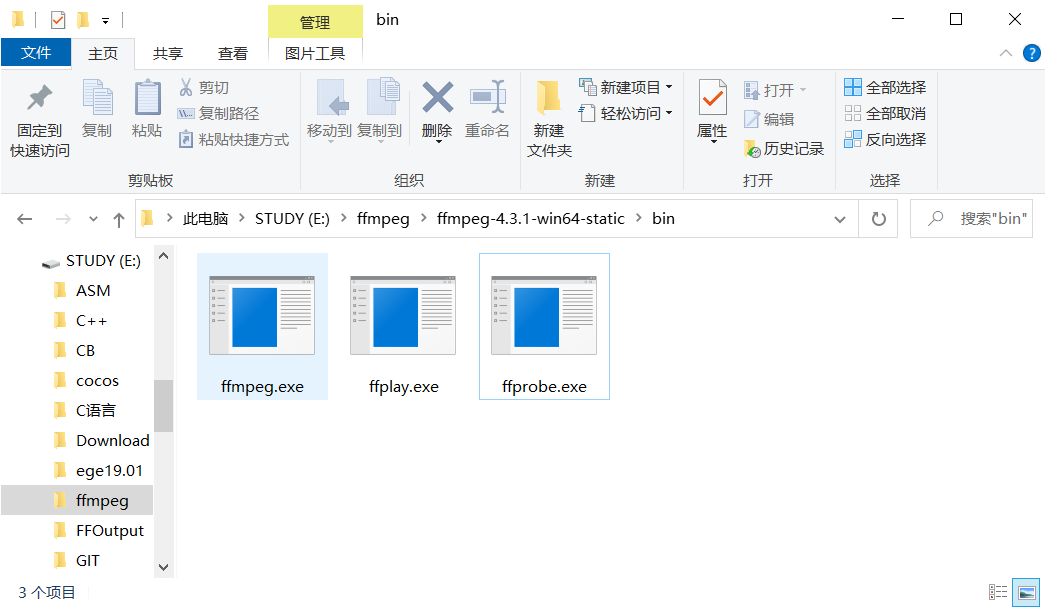The width and height of the screenshot is (1046, 608).
Task: Open recent locations dropdown arrow
Action: click(x=93, y=219)
